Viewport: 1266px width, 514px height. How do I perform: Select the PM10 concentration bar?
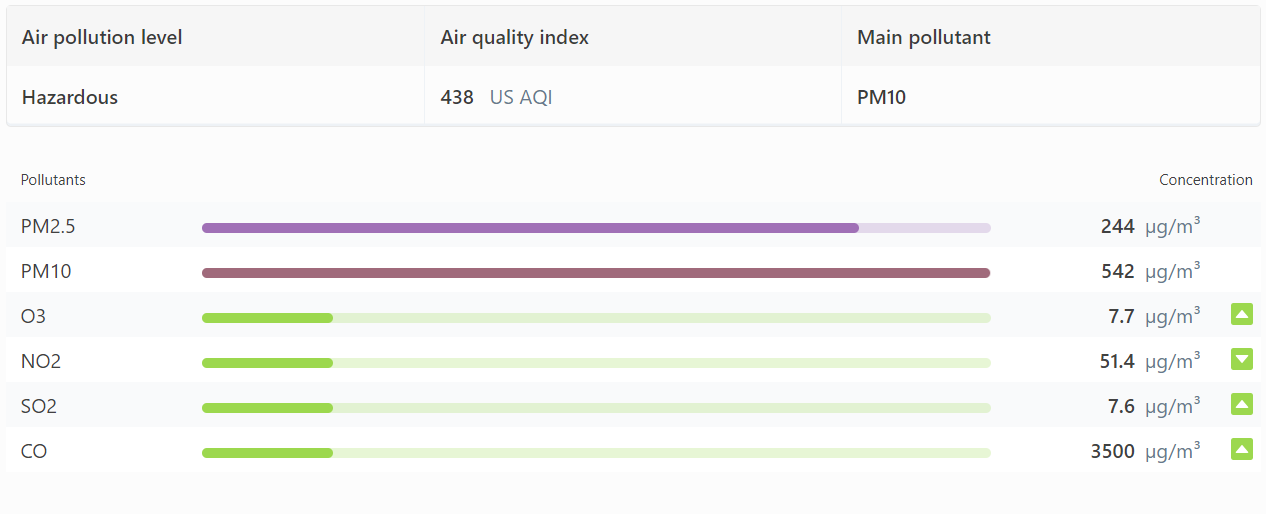click(x=596, y=273)
